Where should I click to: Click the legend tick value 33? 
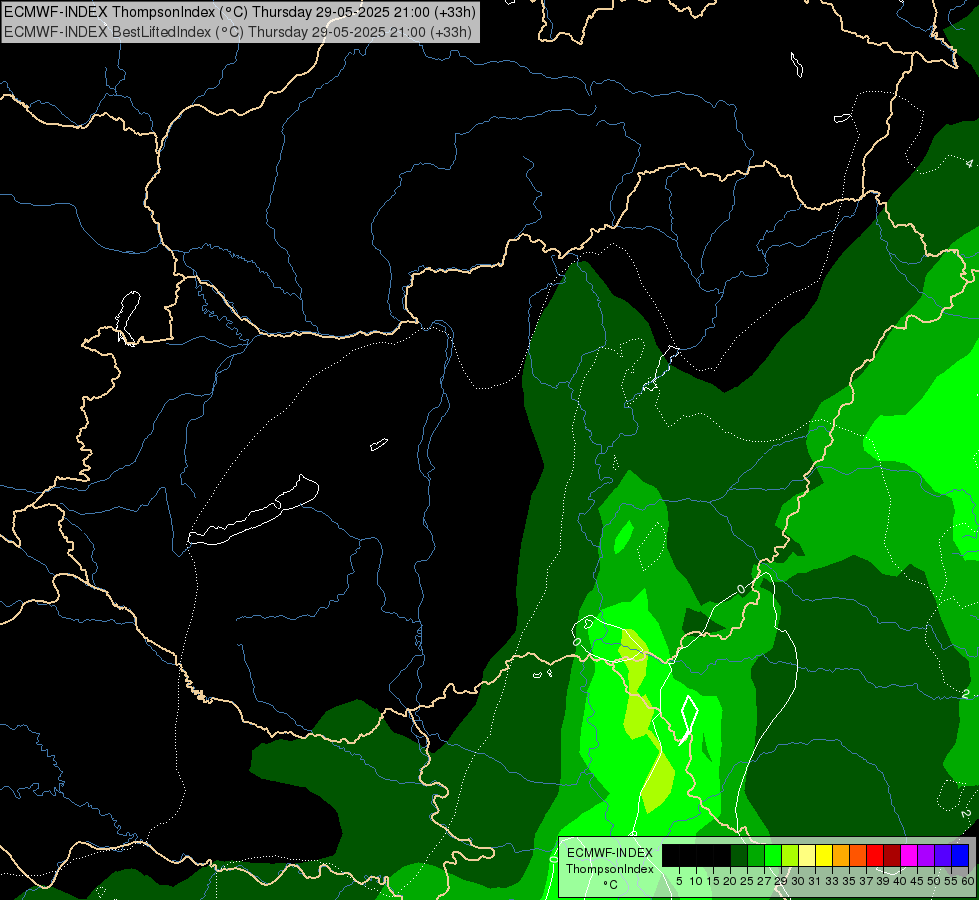[x=832, y=881]
